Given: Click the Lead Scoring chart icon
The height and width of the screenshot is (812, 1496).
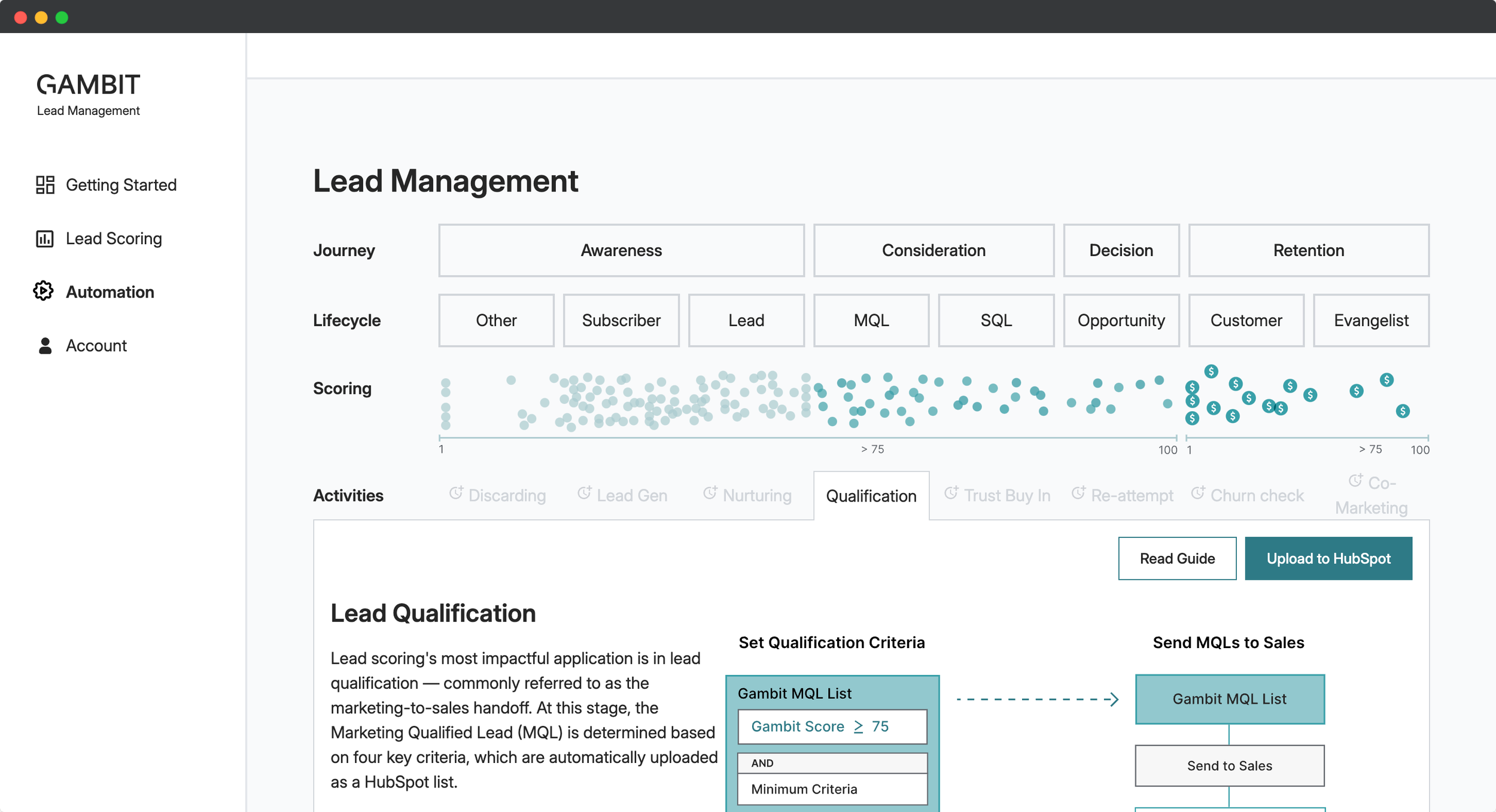Looking at the screenshot, I should click(x=45, y=239).
